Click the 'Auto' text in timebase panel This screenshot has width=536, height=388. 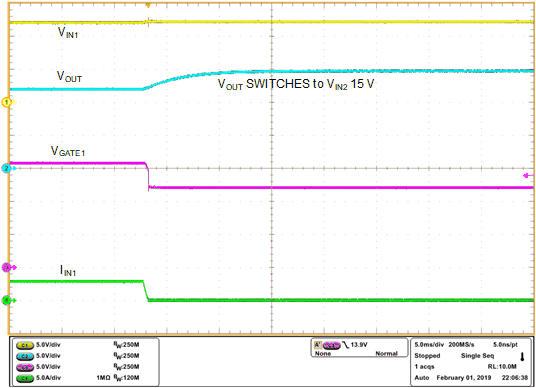pos(421,378)
